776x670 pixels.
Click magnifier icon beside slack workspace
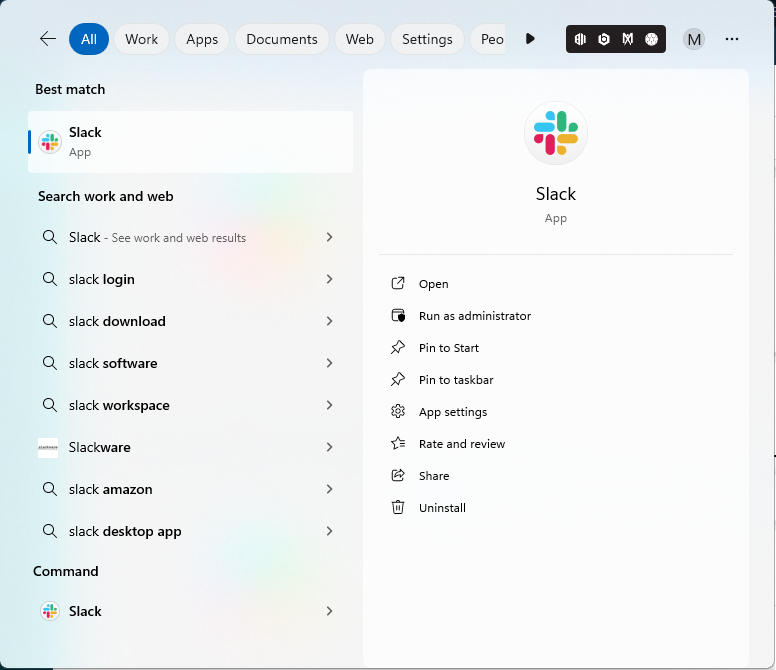click(x=49, y=405)
